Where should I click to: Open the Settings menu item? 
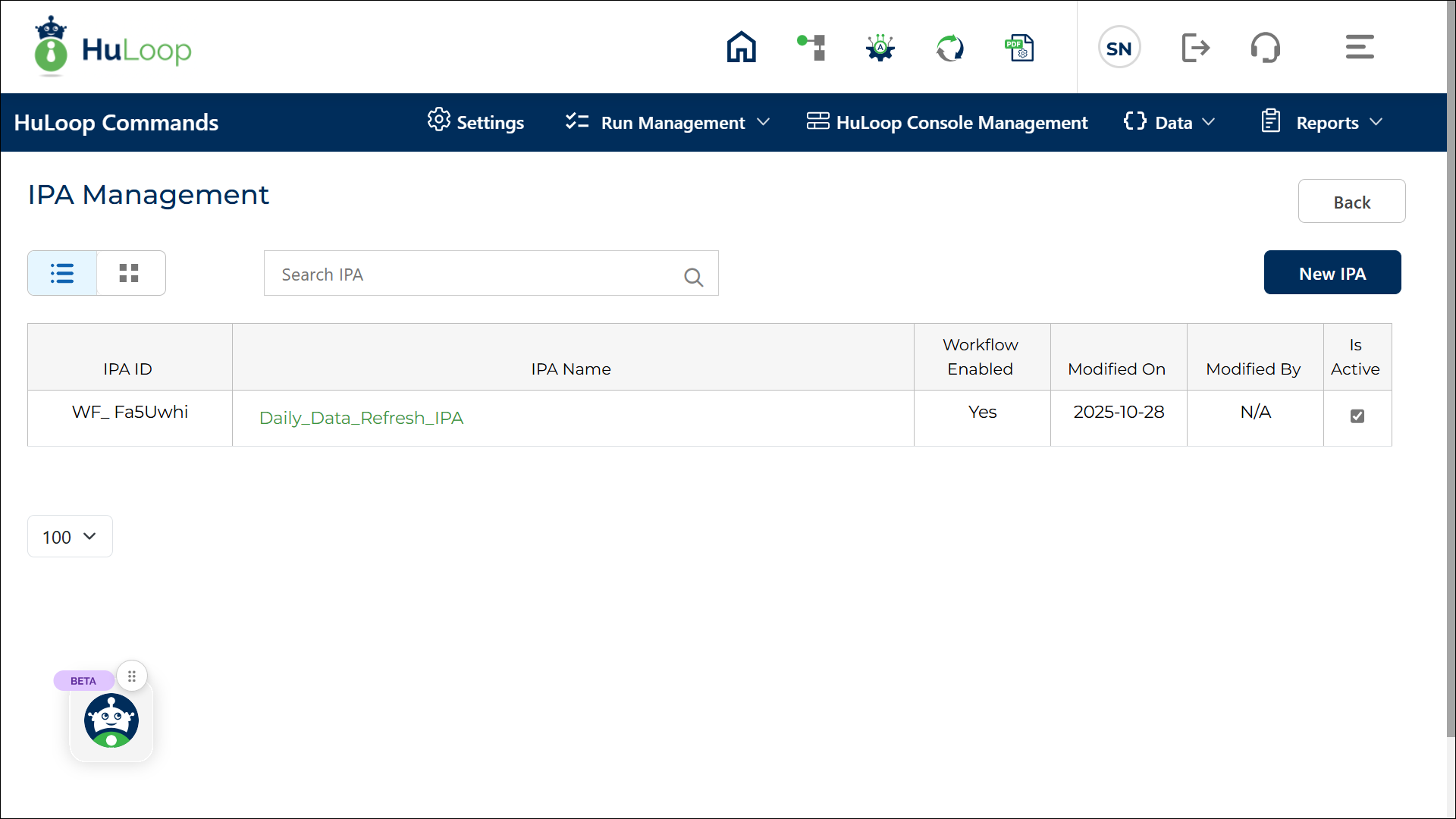click(475, 123)
